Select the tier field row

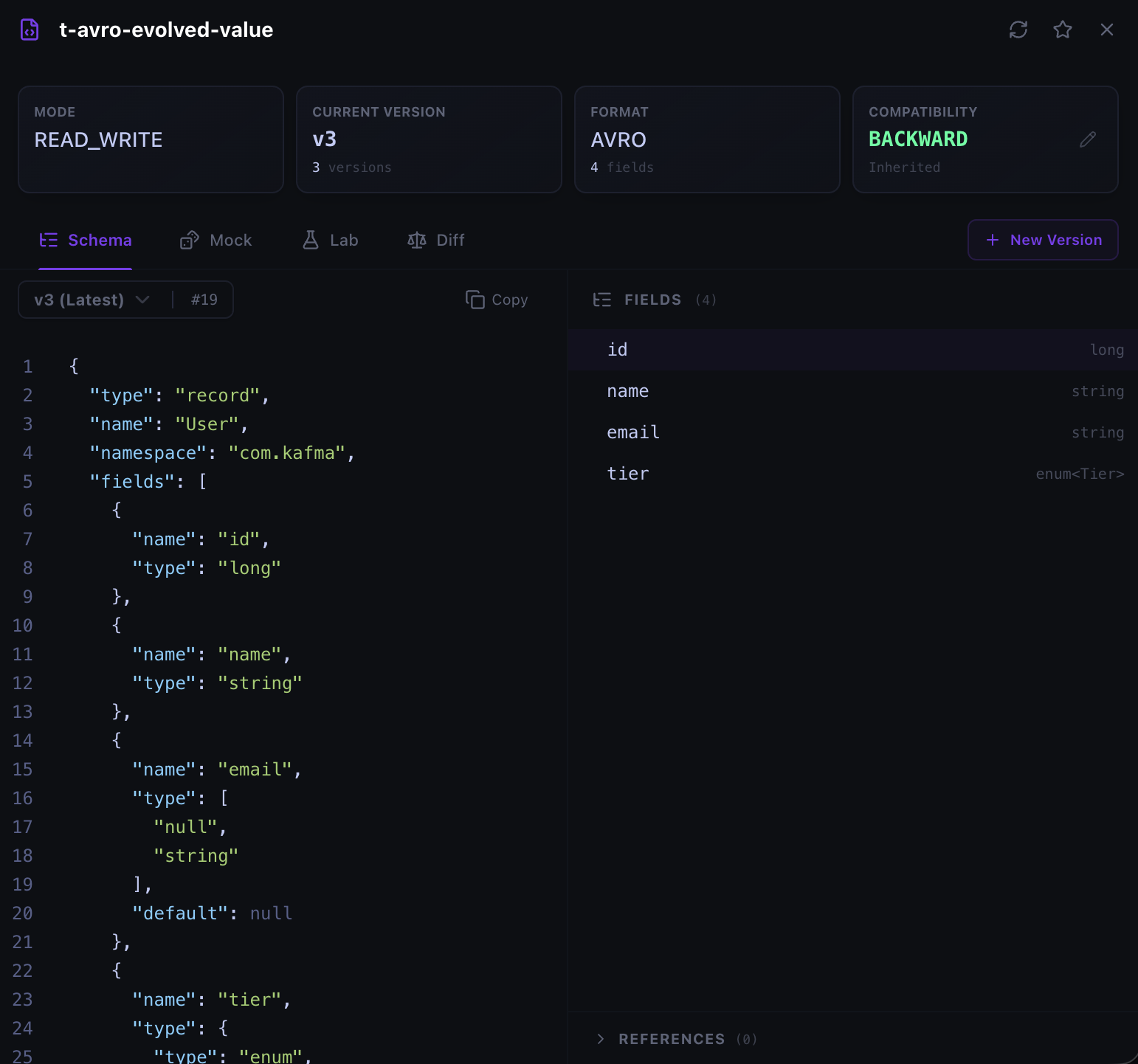[x=852, y=474]
